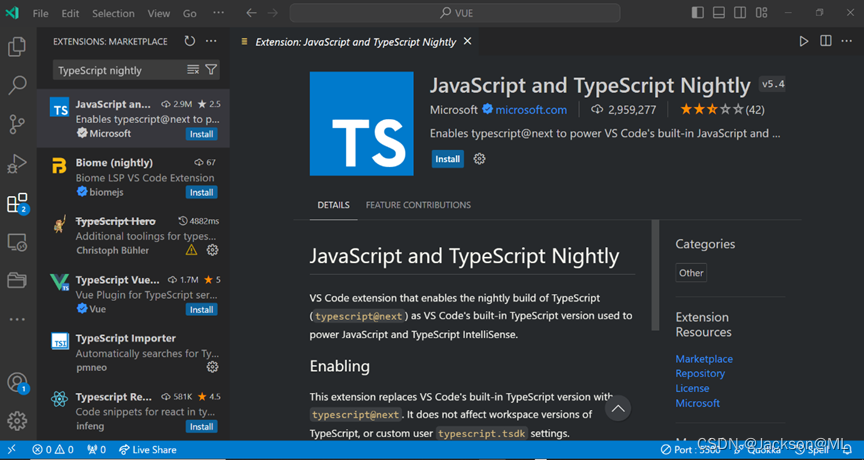Select TypeScript Hero extension row
The image size is (864, 460).
click(133, 236)
